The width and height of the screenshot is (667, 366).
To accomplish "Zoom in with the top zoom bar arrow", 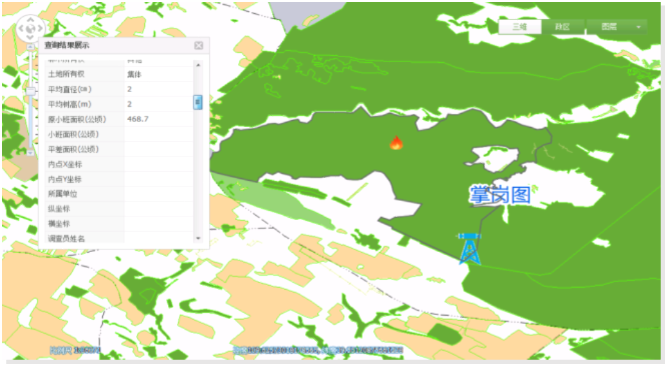I will (30, 47).
